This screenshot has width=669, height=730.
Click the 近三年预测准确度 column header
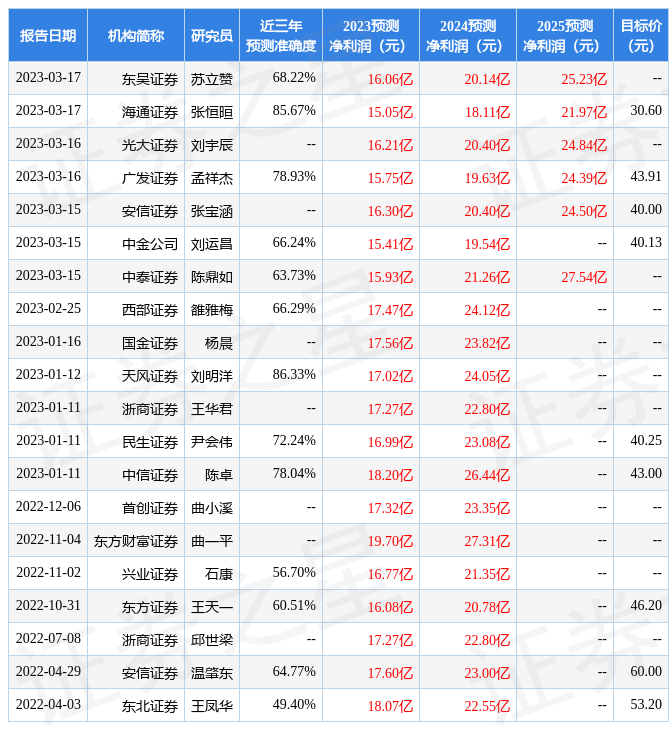(281, 35)
